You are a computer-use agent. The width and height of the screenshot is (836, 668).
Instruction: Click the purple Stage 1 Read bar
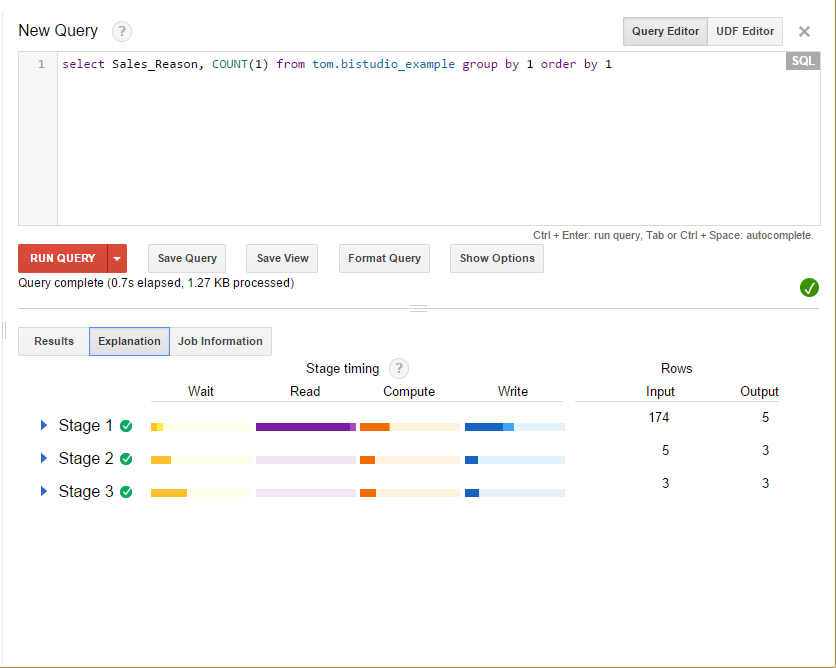tap(305, 427)
